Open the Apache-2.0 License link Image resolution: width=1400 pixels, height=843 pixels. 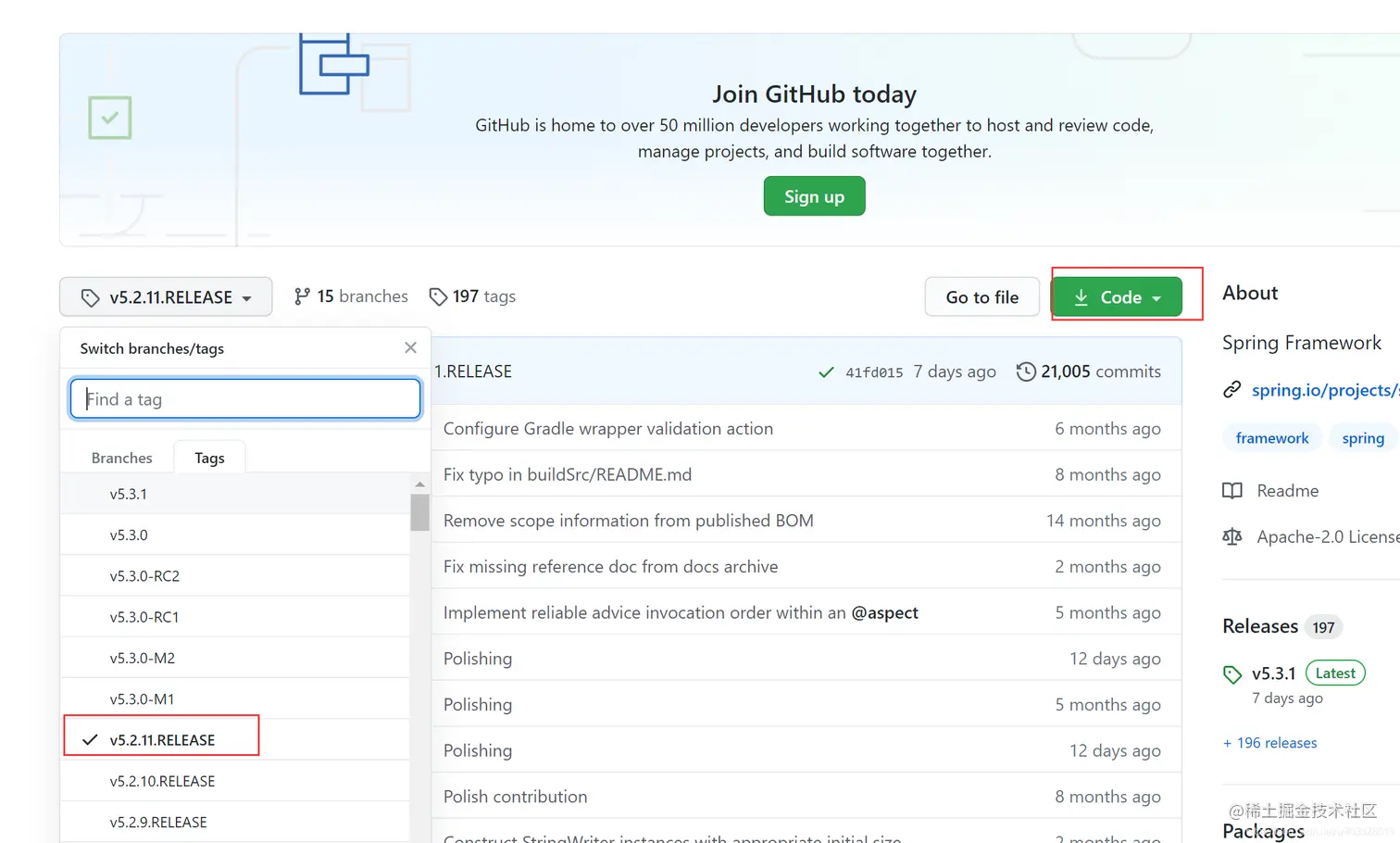(x=1328, y=536)
